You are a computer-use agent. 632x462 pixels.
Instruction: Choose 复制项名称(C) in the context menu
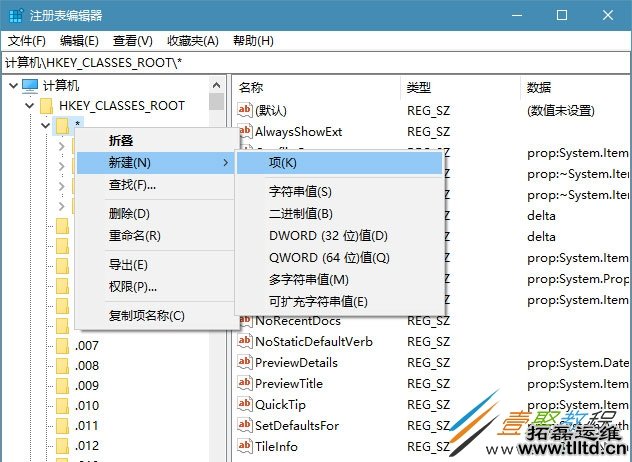pyautogui.click(x=156, y=316)
